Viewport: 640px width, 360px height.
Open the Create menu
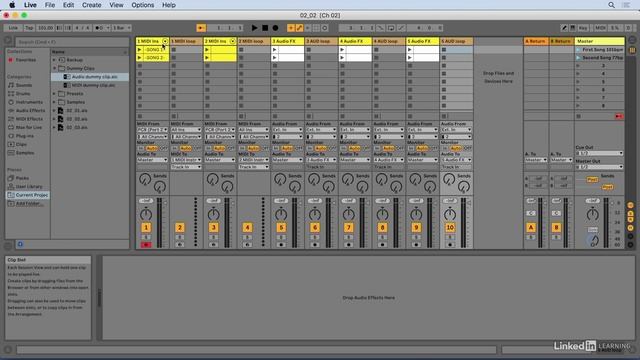click(91, 5)
